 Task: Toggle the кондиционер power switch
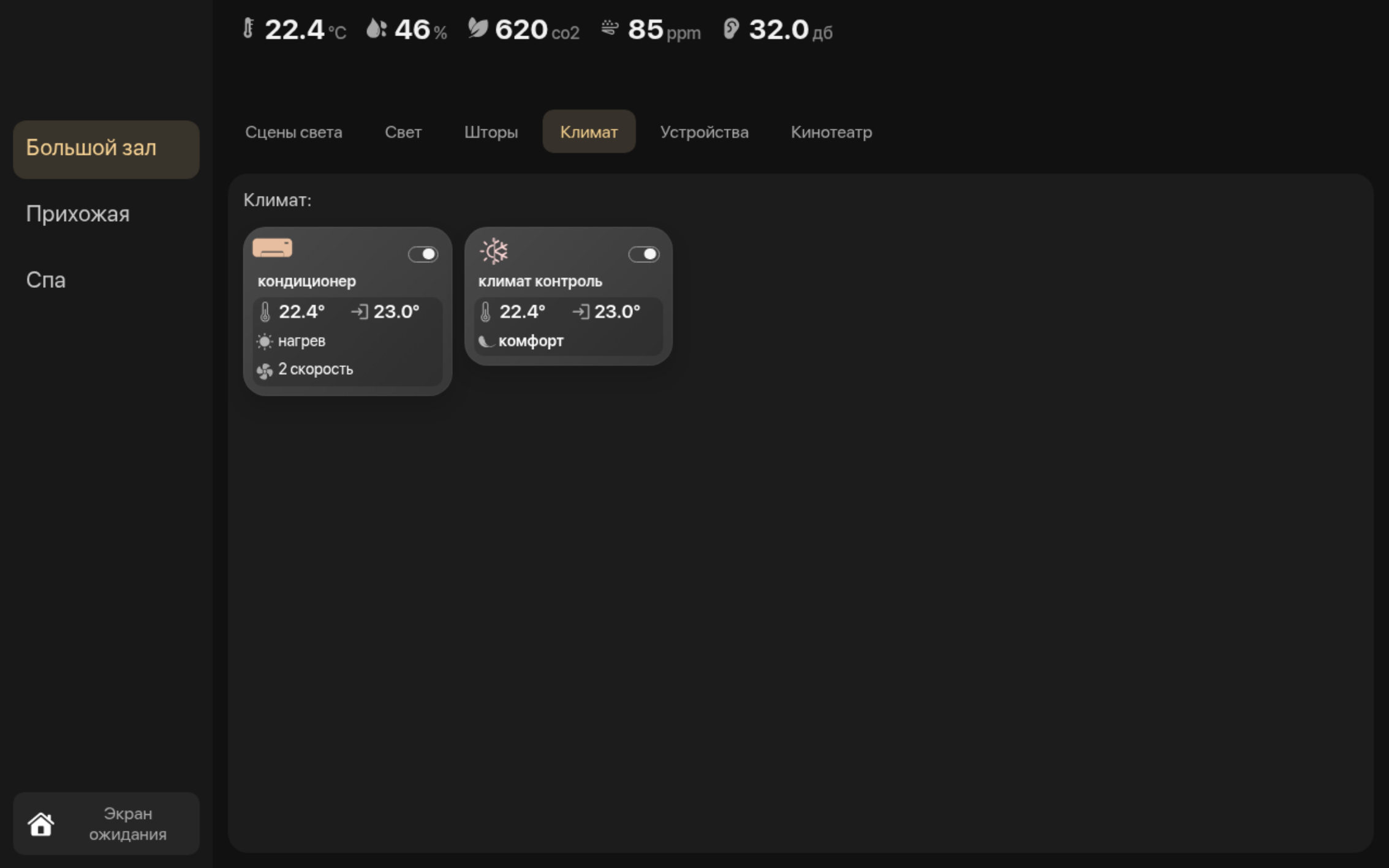423,254
